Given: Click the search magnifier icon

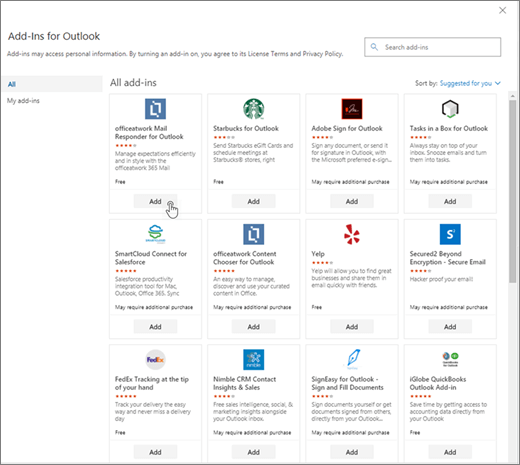Looking at the screenshot, I should pyautogui.click(x=374, y=47).
